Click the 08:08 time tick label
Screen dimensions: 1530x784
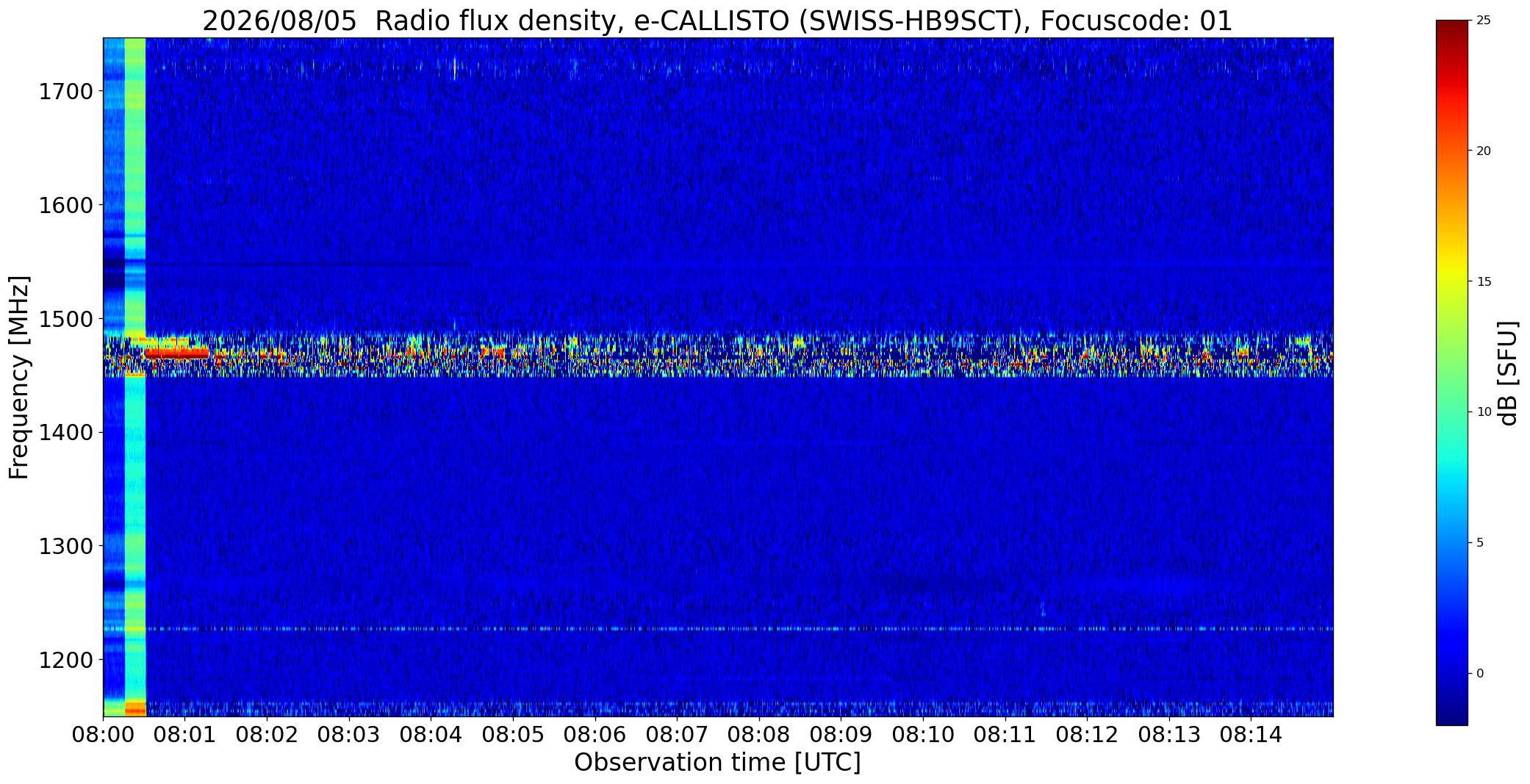click(x=759, y=735)
